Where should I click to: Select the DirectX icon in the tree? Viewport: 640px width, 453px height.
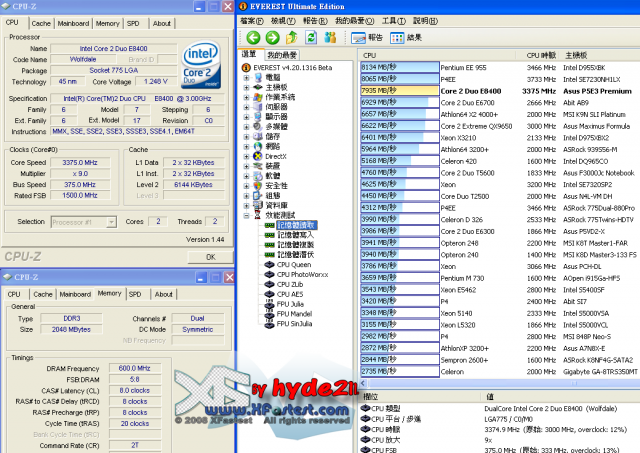(258, 156)
